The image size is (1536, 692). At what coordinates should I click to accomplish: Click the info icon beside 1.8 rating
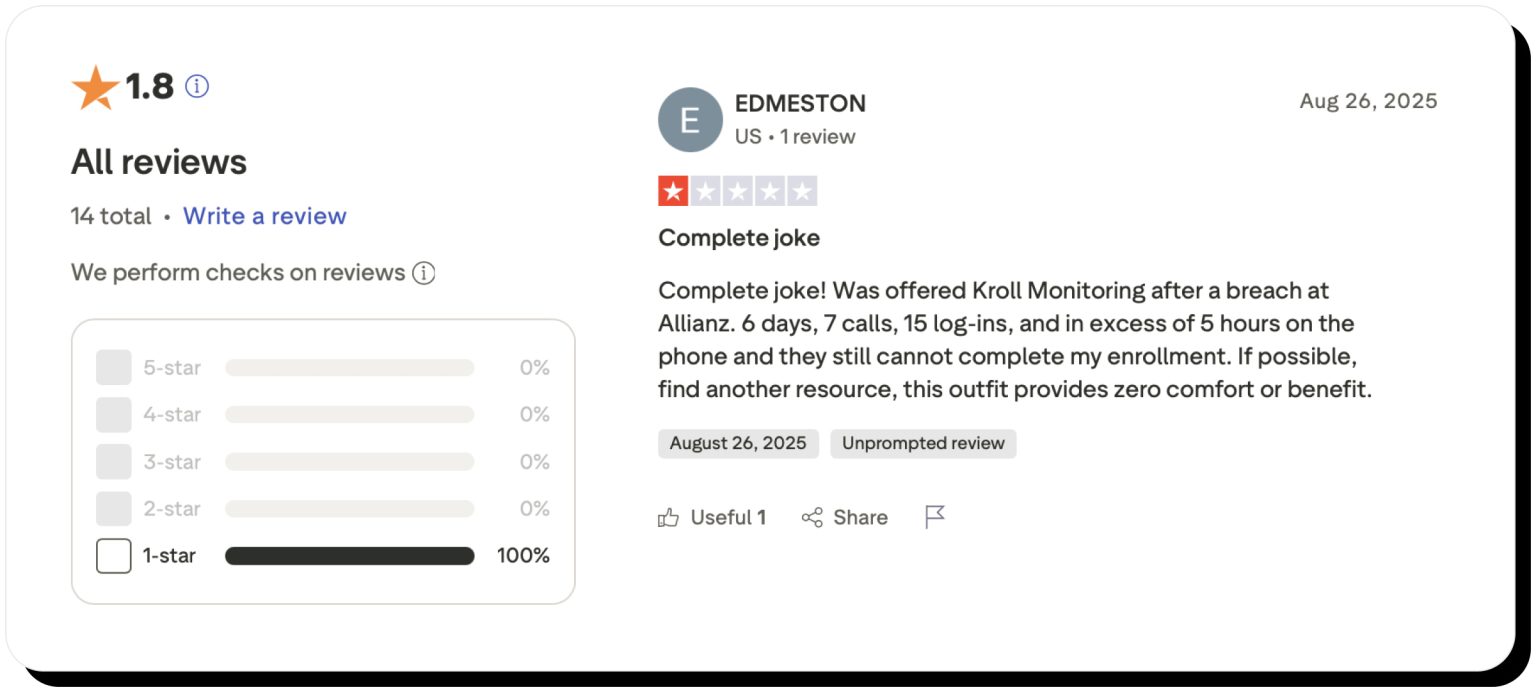tap(197, 87)
